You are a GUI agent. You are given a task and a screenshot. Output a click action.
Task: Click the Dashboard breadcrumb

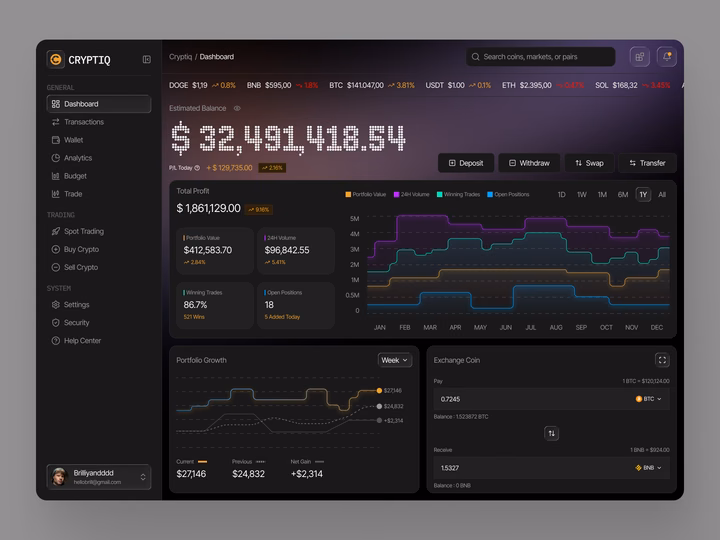tap(217, 56)
